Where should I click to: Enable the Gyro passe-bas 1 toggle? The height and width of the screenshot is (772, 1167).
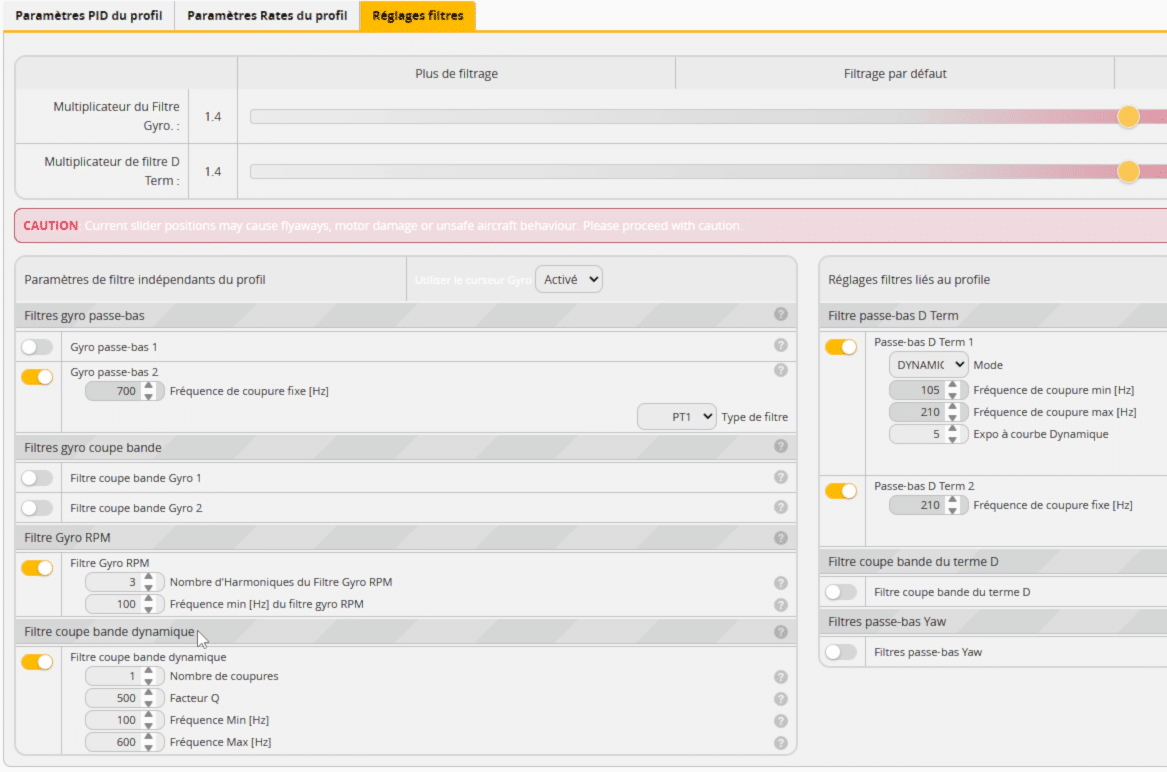click(37, 347)
